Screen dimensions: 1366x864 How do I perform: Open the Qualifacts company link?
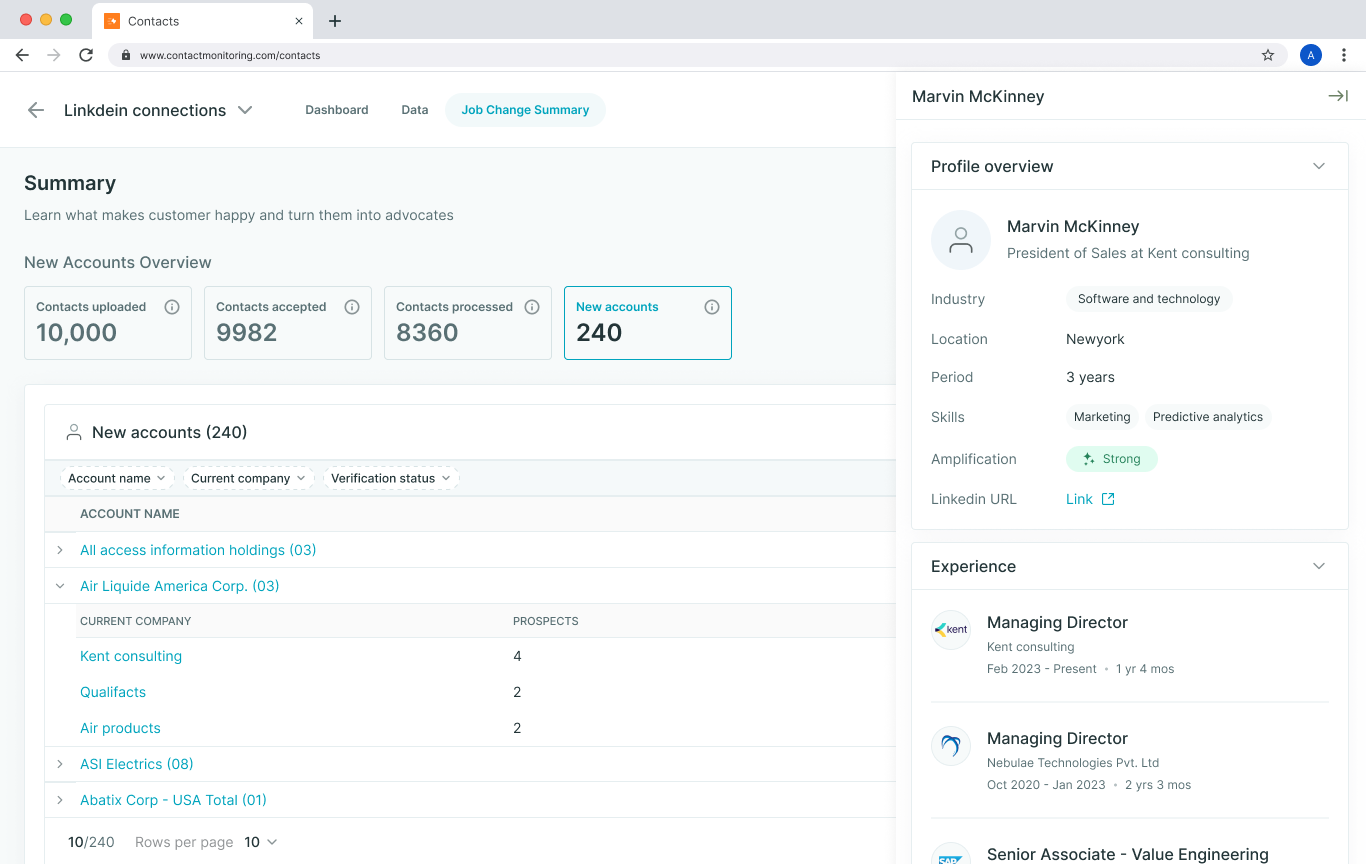(x=113, y=692)
